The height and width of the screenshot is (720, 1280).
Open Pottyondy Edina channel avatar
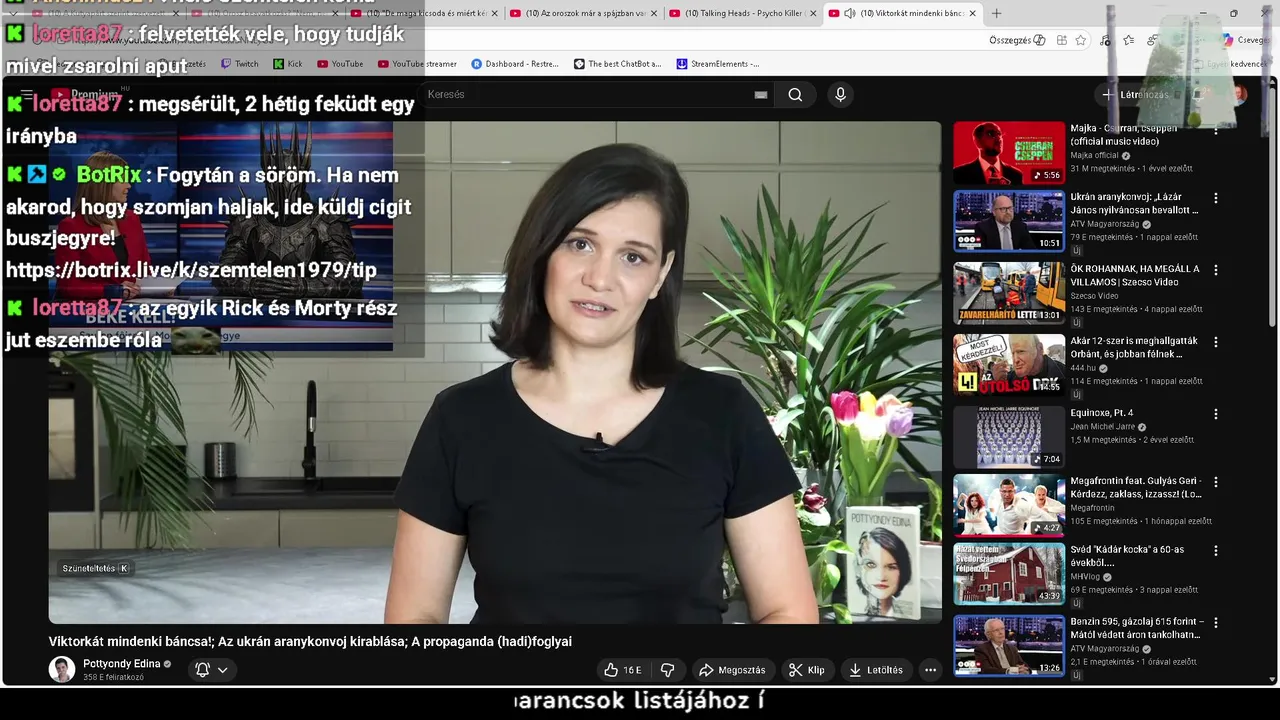click(x=62, y=670)
